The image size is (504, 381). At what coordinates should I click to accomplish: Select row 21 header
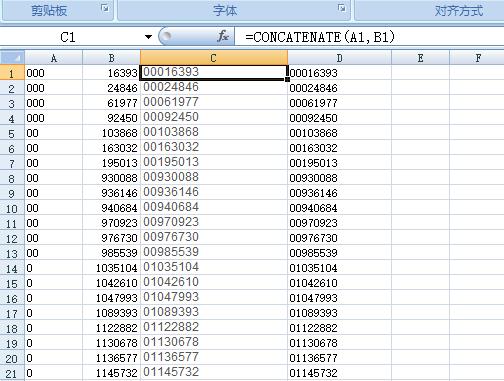(x=12, y=373)
